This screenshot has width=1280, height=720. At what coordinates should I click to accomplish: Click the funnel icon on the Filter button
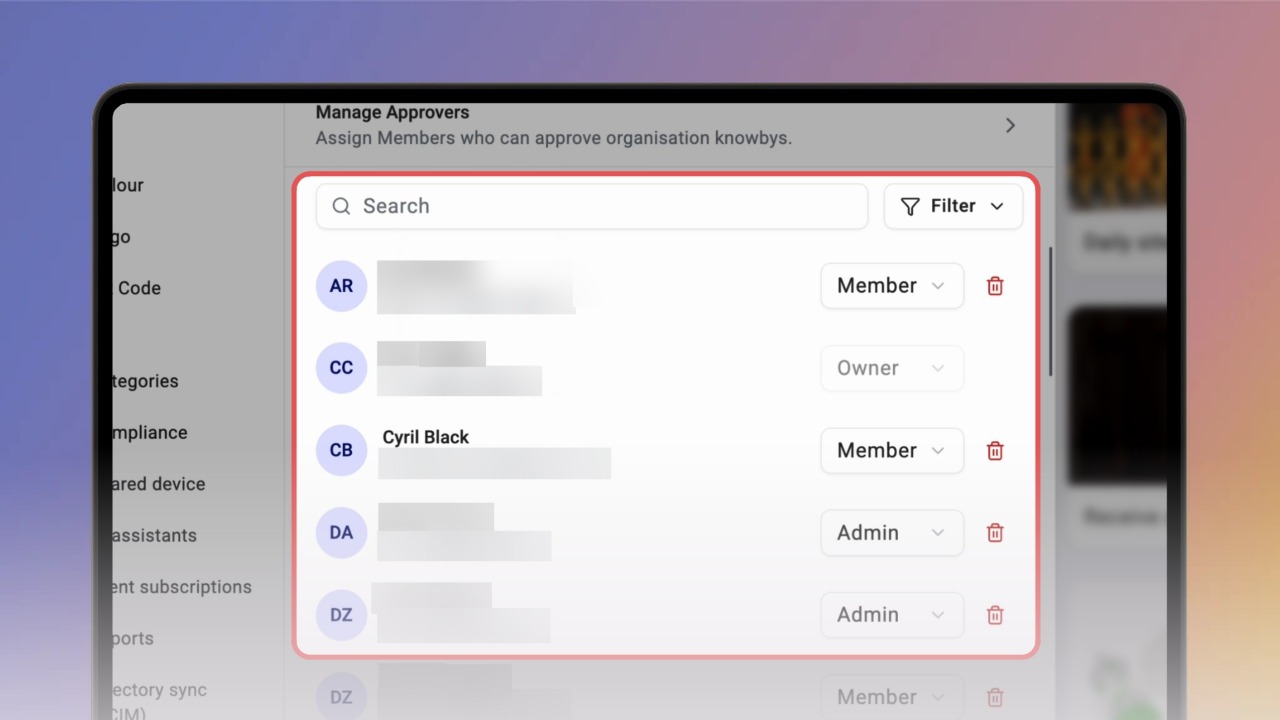pyautogui.click(x=910, y=206)
